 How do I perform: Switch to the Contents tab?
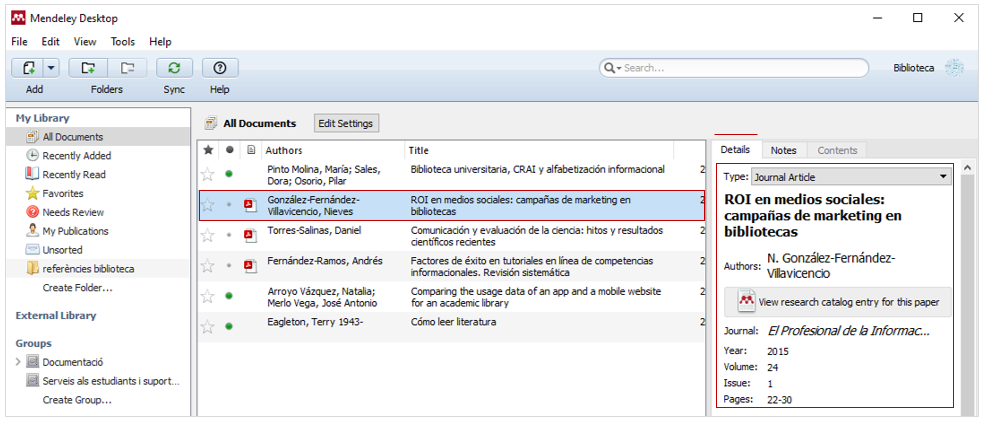837,150
